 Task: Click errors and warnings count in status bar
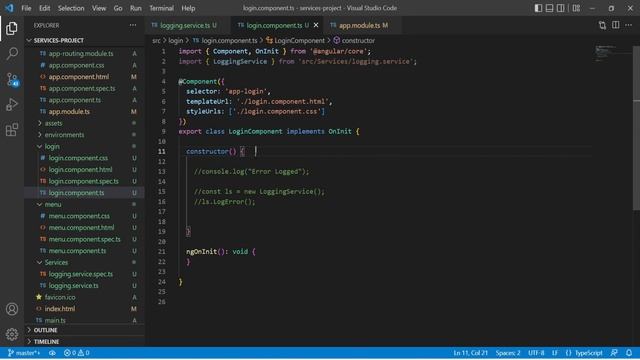point(76,353)
